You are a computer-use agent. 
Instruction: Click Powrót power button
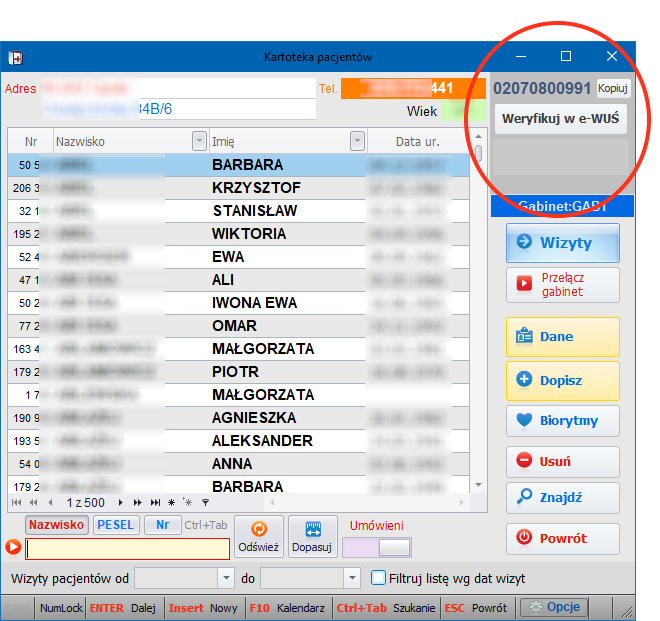click(x=562, y=538)
